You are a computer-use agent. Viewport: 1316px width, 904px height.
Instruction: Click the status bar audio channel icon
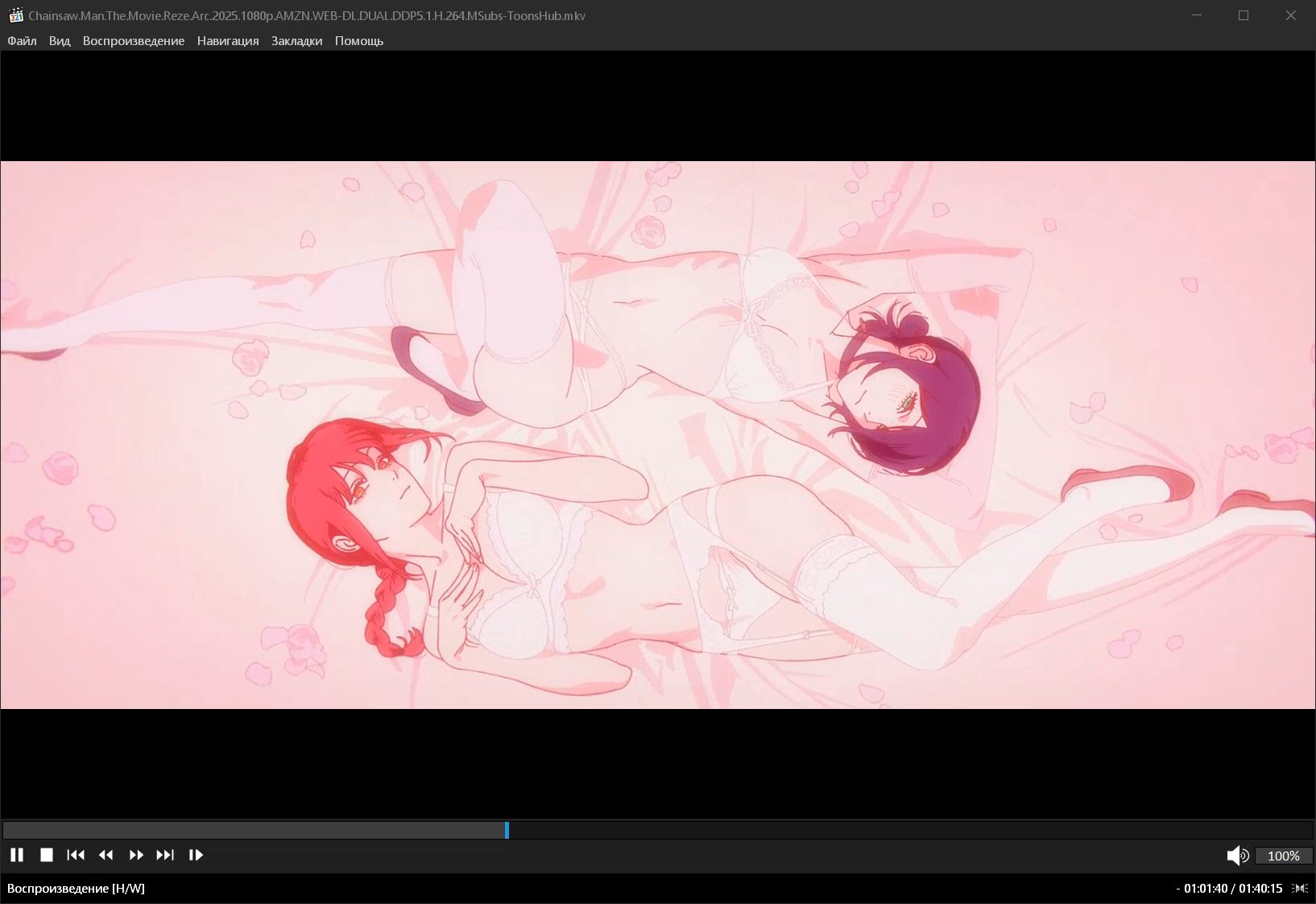coord(1300,889)
